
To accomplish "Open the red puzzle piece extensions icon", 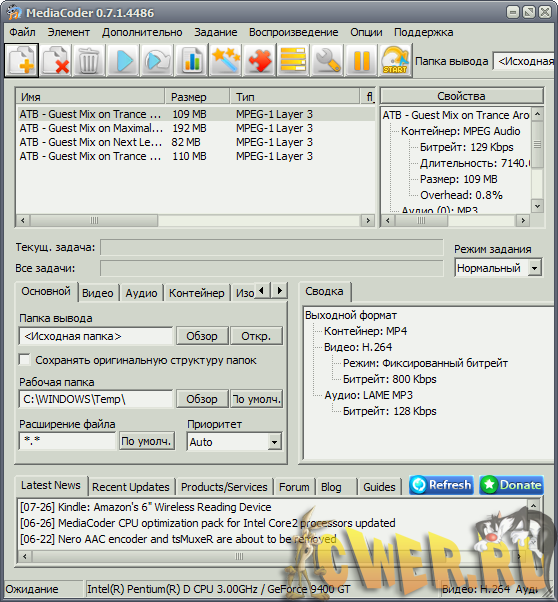I will pos(260,60).
